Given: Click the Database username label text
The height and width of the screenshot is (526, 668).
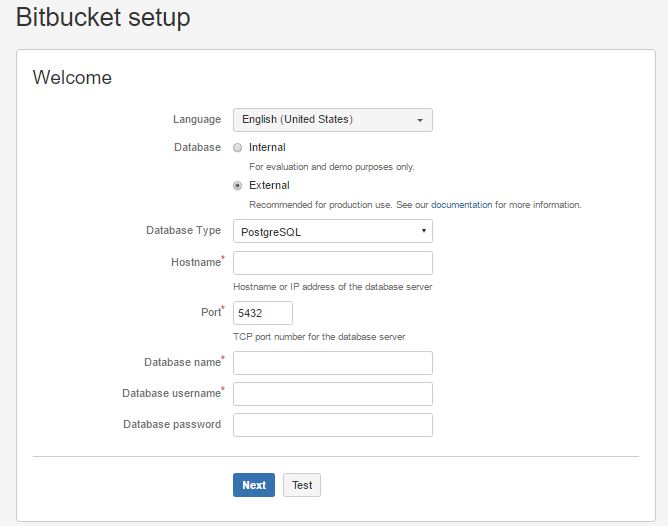Looking at the screenshot, I should (x=170, y=393).
